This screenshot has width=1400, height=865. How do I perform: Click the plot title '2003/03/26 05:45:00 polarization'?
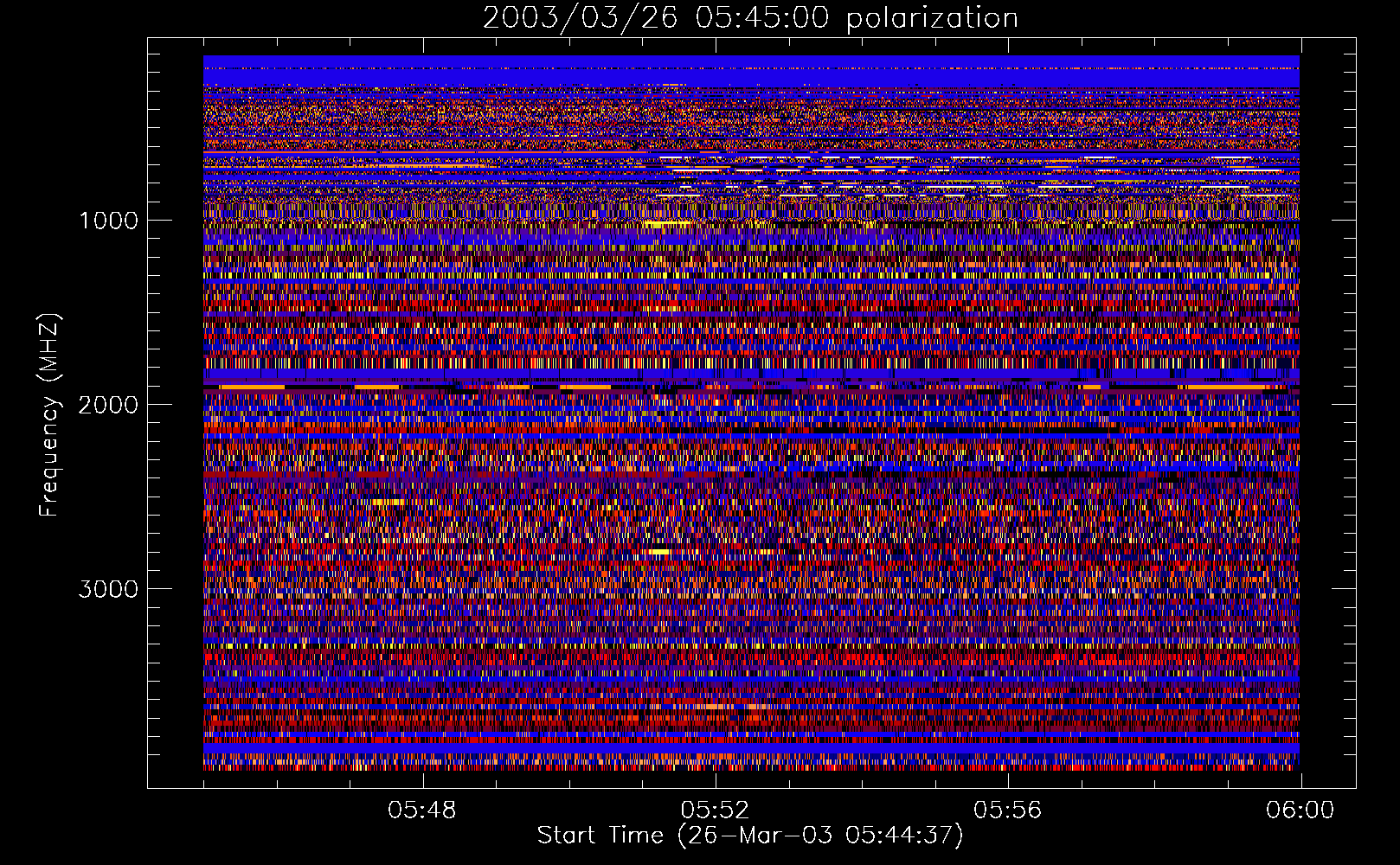click(x=750, y=17)
